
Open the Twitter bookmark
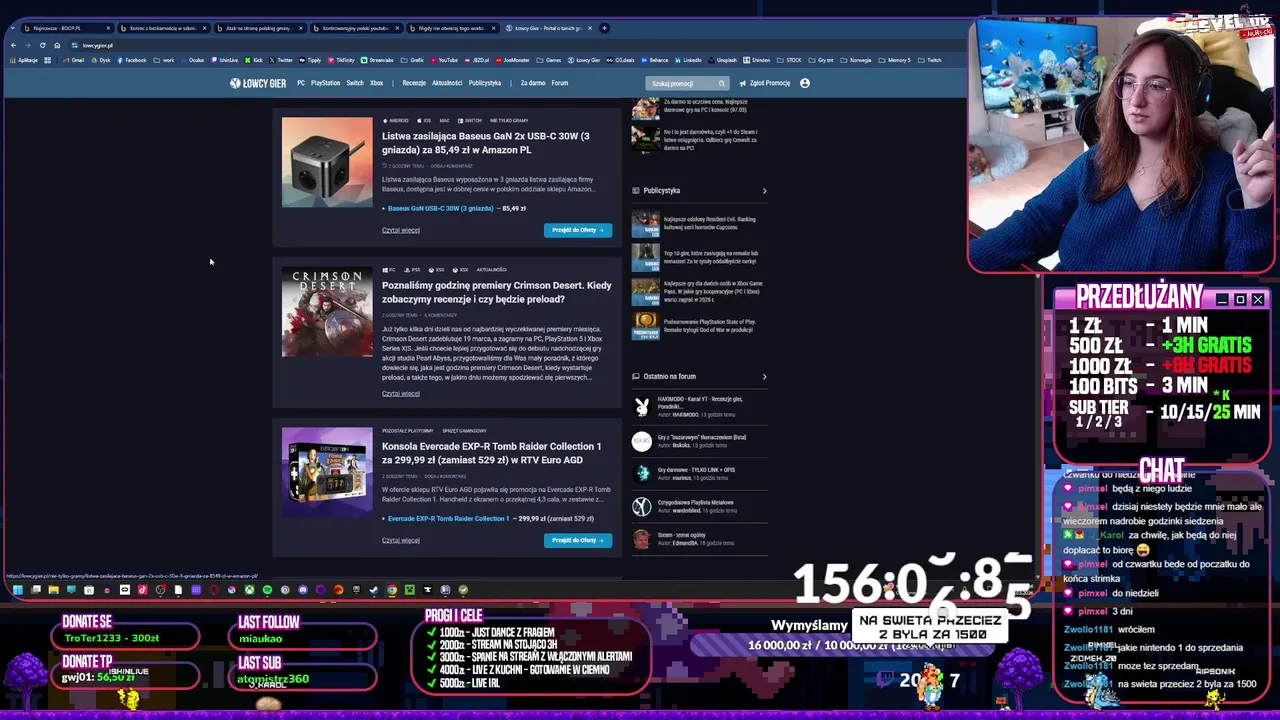tap(281, 60)
